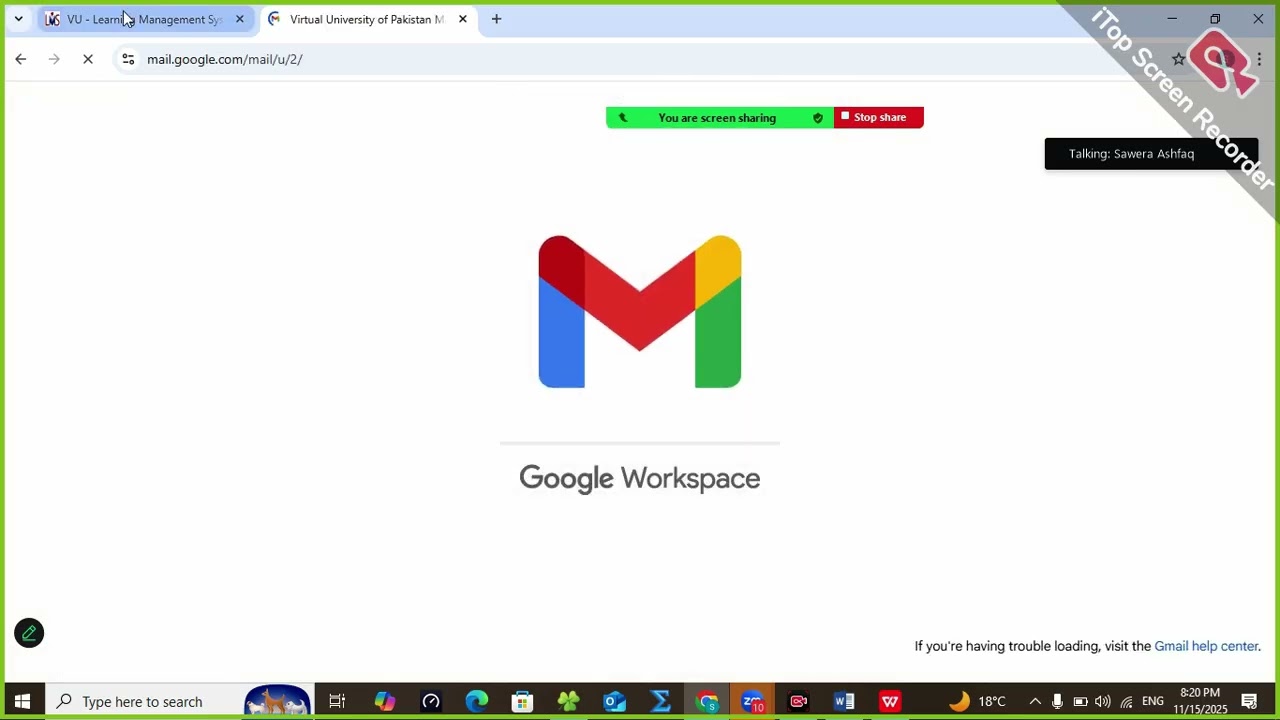The width and height of the screenshot is (1280, 720).
Task: Open the tab search dropdown arrow
Action: (x=18, y=19)
